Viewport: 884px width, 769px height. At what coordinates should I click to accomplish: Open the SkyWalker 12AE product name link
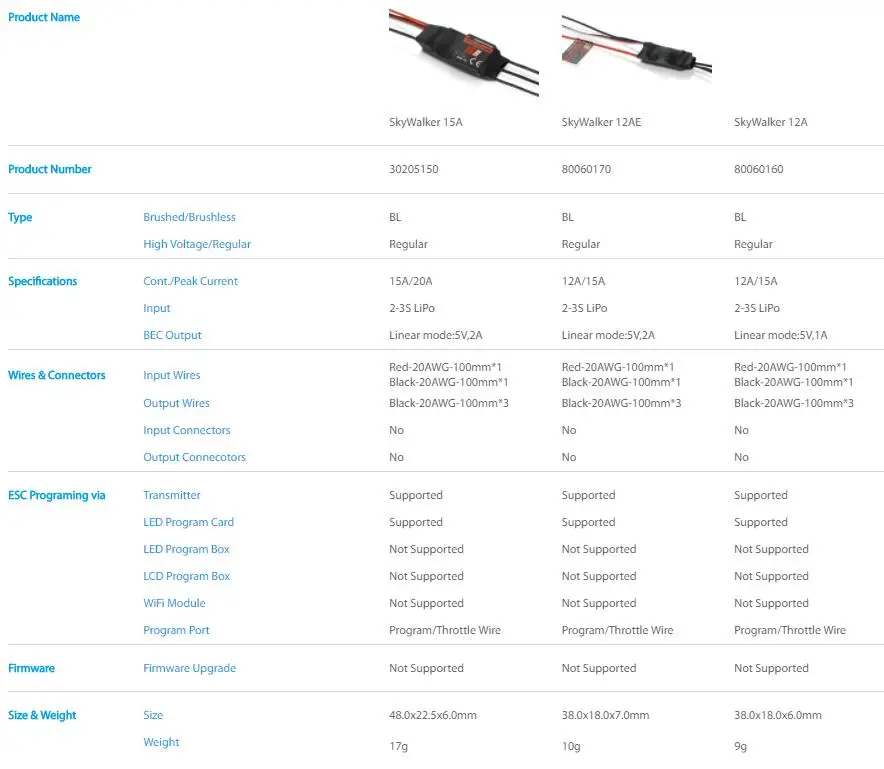tap(601, 122)
